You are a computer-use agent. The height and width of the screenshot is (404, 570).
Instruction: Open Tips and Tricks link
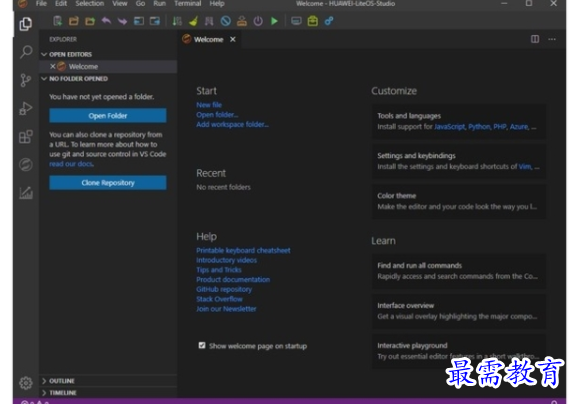(x=219, y=270)
